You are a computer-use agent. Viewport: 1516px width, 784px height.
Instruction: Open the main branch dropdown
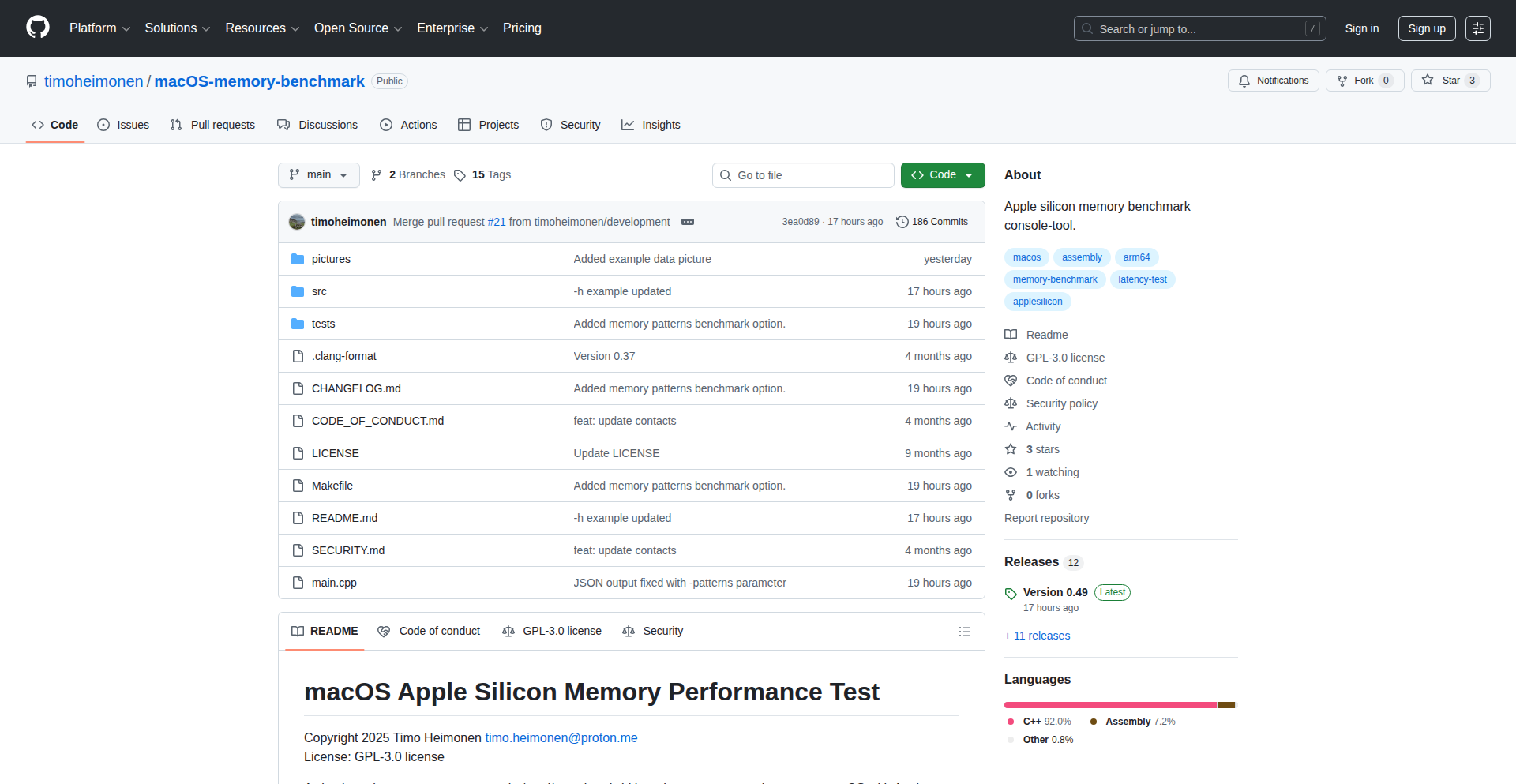tap(318, 175)
